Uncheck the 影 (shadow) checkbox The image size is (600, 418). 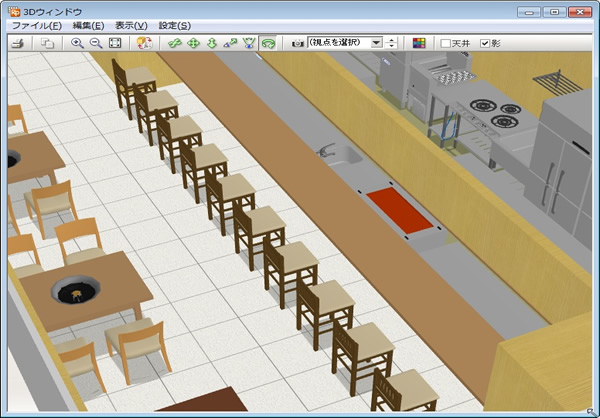click(x=485, y=44)
